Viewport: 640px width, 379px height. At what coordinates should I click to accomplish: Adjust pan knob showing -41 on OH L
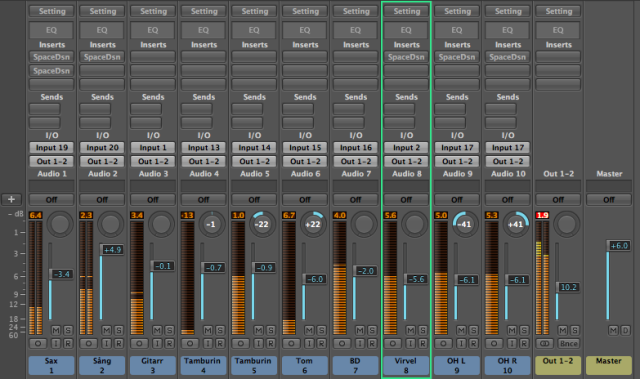tap(464, 224)
